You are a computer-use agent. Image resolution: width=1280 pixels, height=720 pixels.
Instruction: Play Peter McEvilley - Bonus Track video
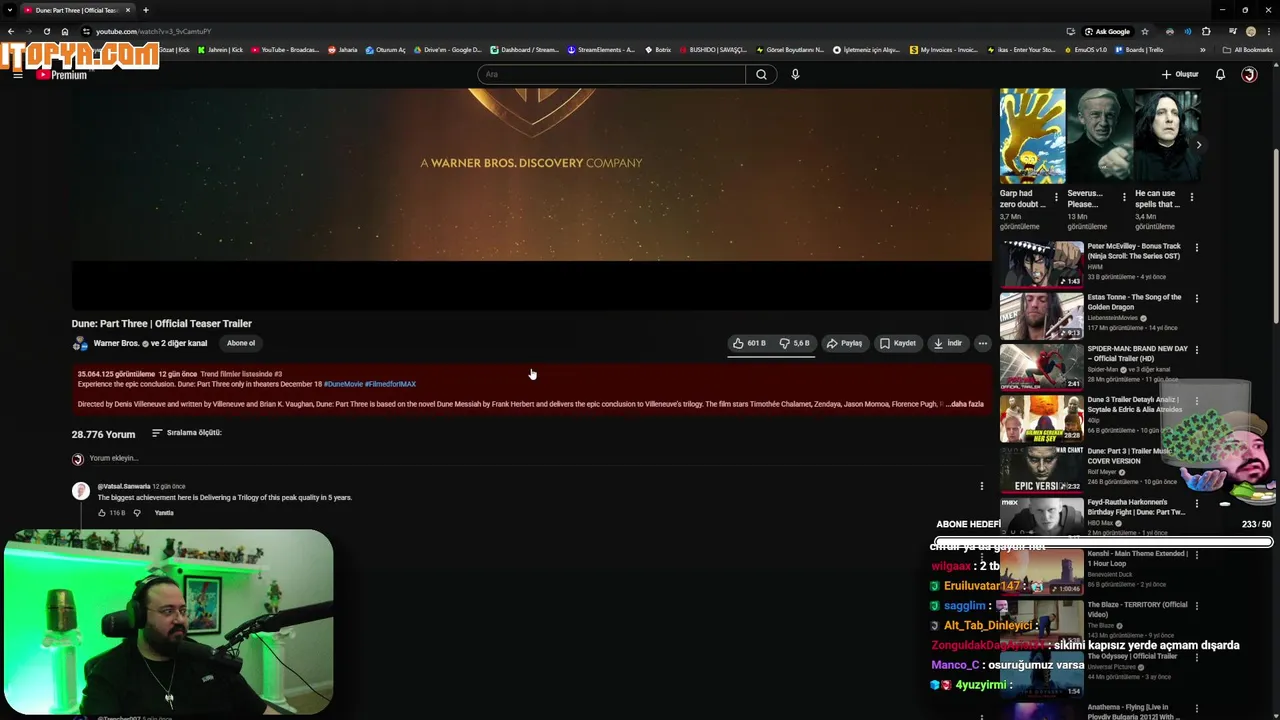click(1041, 264)
